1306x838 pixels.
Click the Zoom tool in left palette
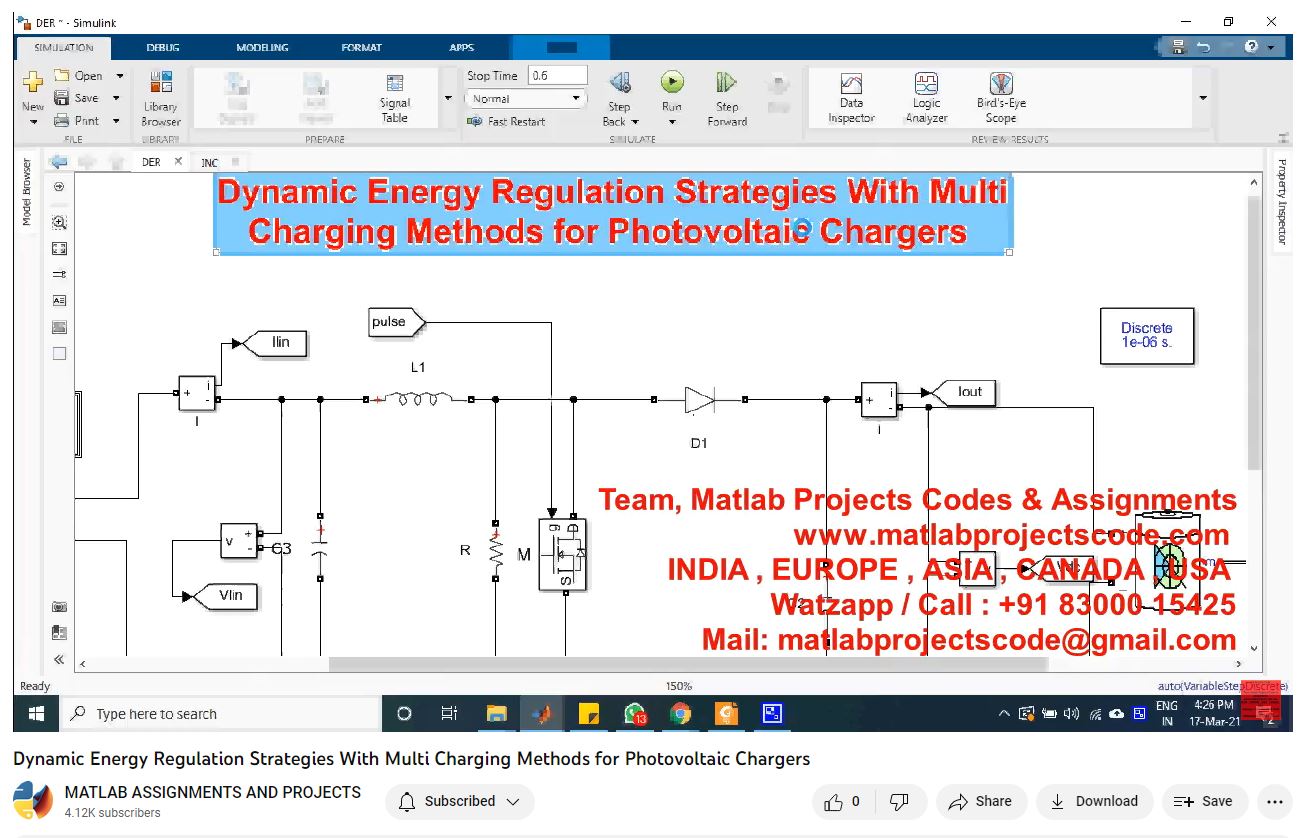59,223
